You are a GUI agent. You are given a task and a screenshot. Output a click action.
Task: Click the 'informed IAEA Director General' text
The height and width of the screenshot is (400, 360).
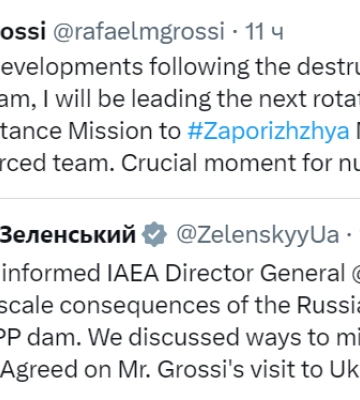(x=173, y=273)
